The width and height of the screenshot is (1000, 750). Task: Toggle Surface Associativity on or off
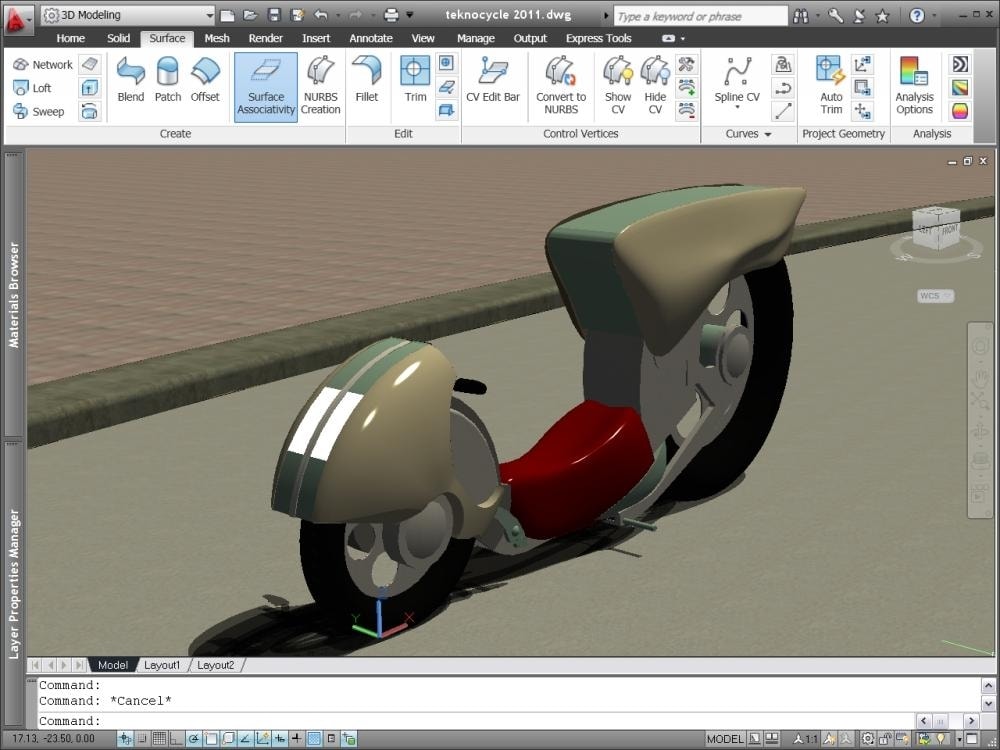click(265, 85)
